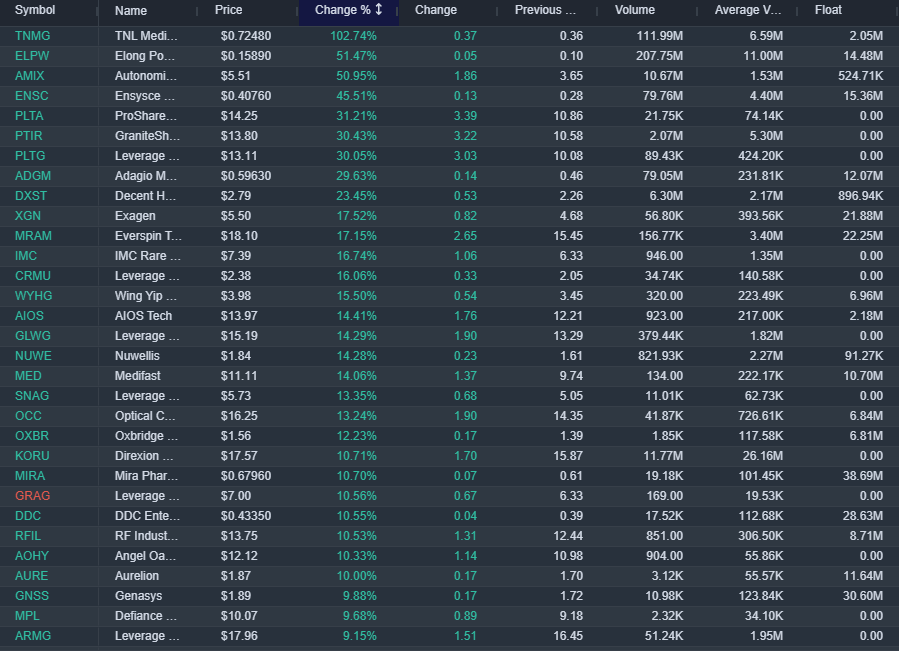899x651 pixels.
Task: Click the '9.15%' change value
Action: click(359, 637)
